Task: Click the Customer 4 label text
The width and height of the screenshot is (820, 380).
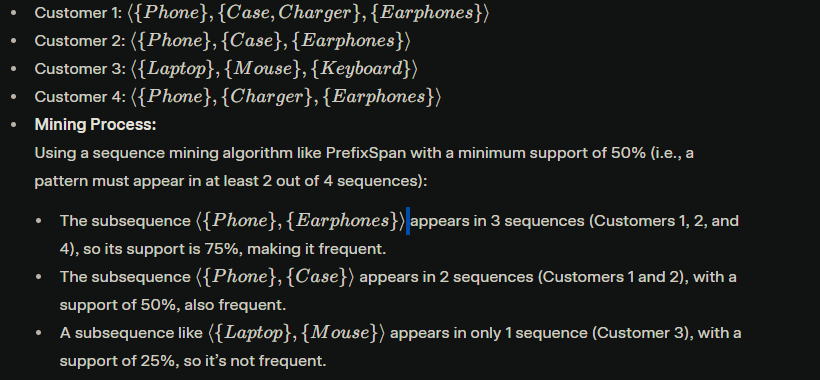Action: pos(80,97)
